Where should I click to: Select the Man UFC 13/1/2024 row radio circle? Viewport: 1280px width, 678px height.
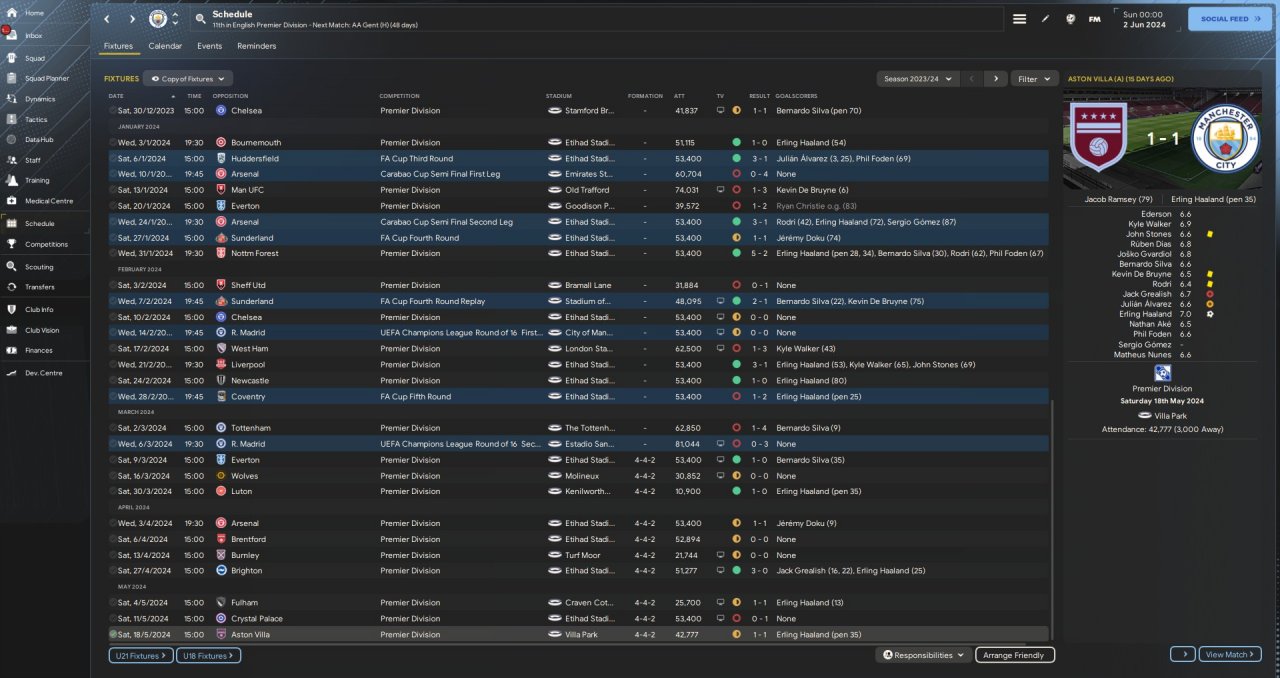pos(113,190)
